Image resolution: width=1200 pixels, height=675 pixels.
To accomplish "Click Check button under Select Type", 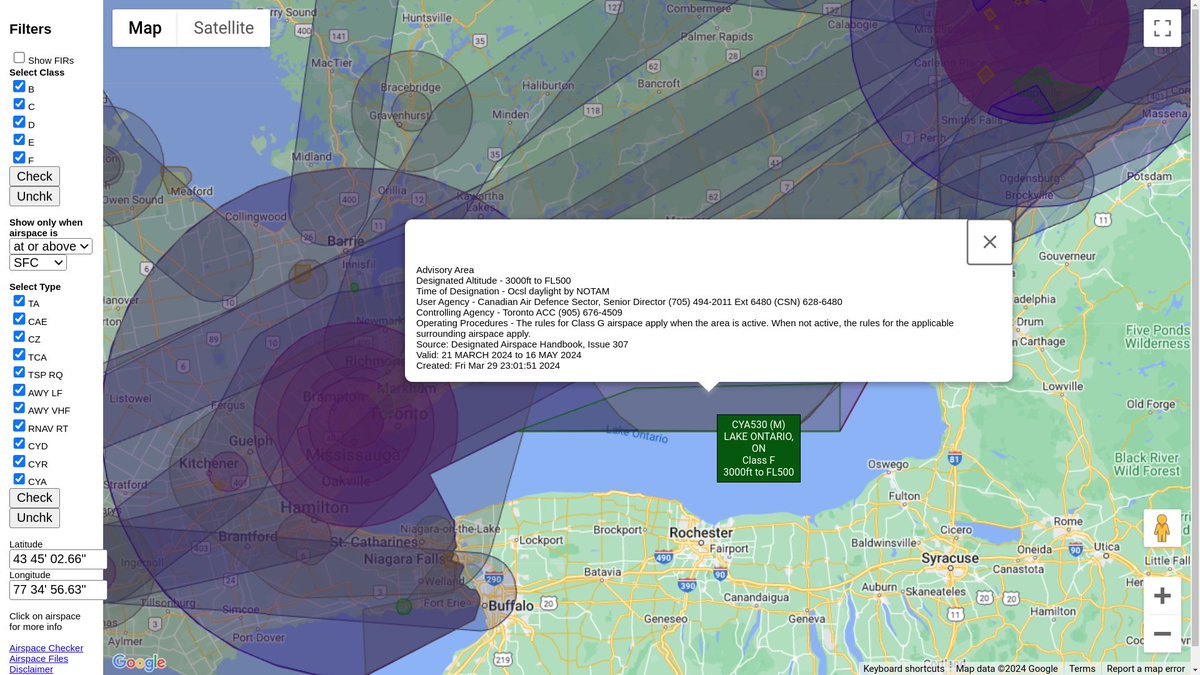I will pyautogui.click(x=34, y=498).
